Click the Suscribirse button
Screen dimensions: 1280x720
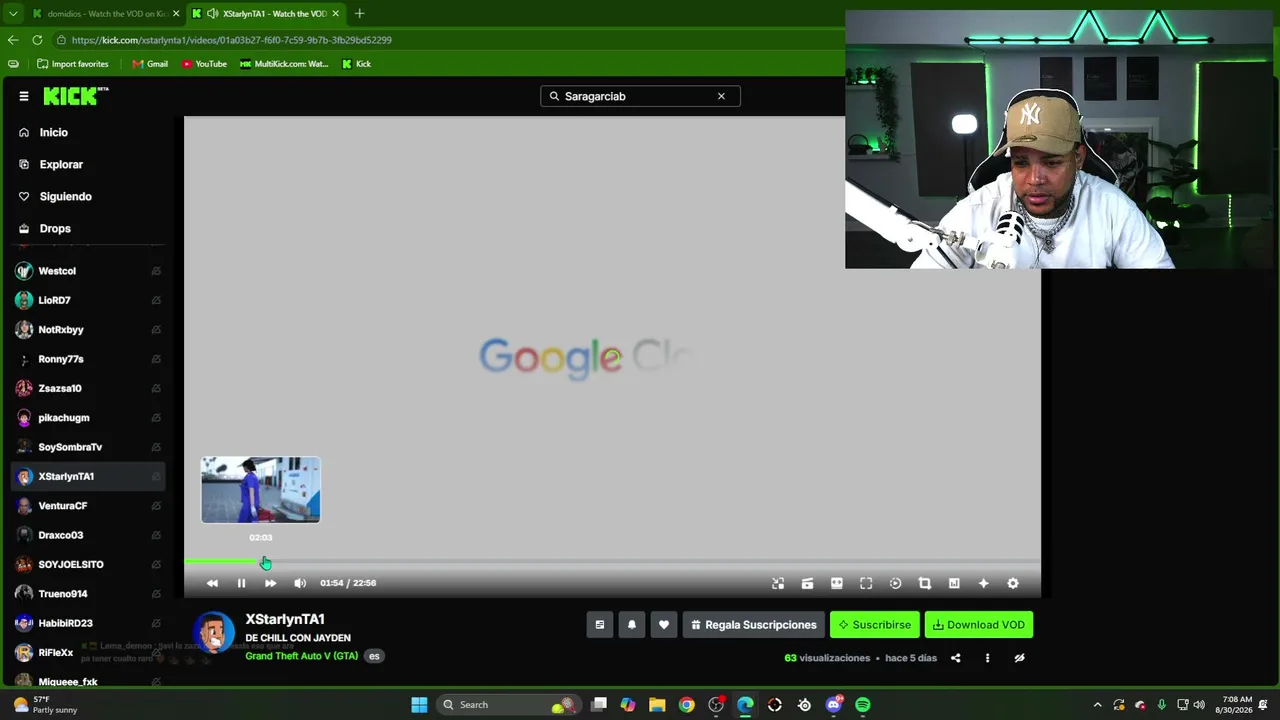click(x=874, y=625)
